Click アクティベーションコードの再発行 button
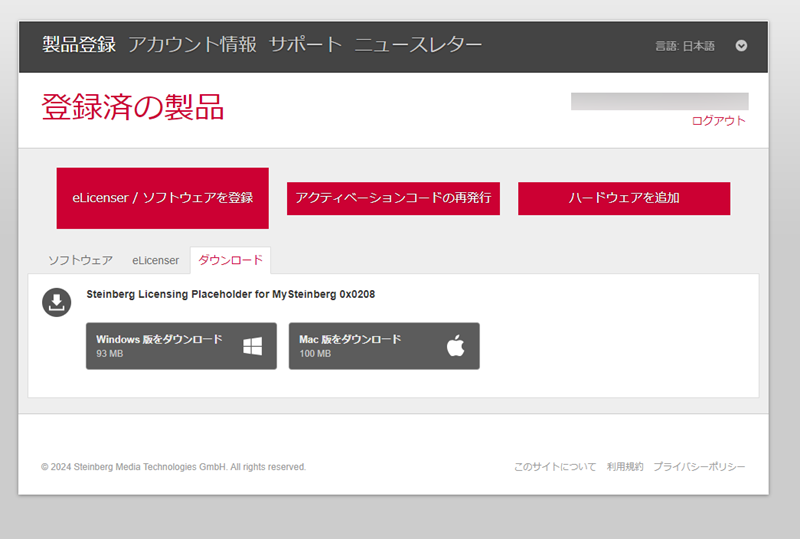Viewport: 800px width, 539px height. pyautogui.click(x=393, y=198)
